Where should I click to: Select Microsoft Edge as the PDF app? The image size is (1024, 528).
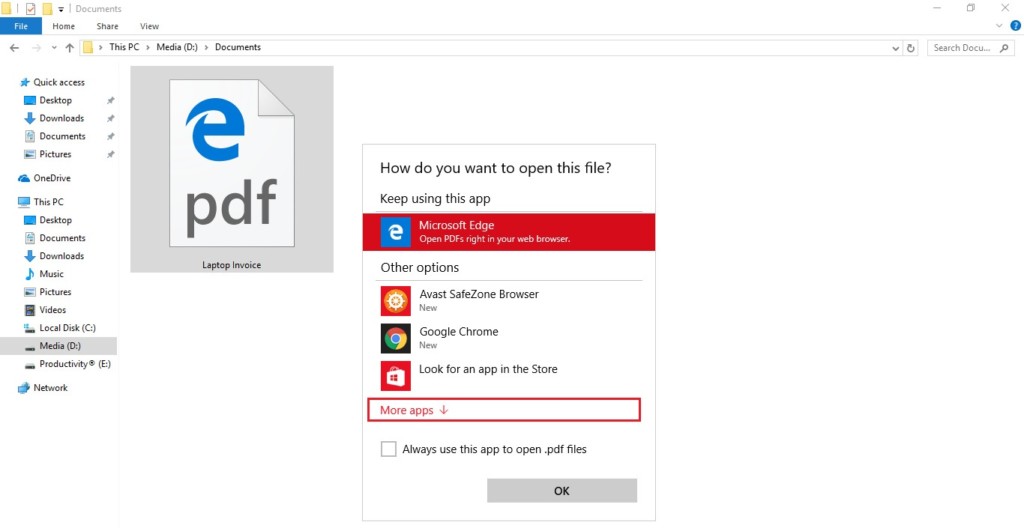[509, 232]
